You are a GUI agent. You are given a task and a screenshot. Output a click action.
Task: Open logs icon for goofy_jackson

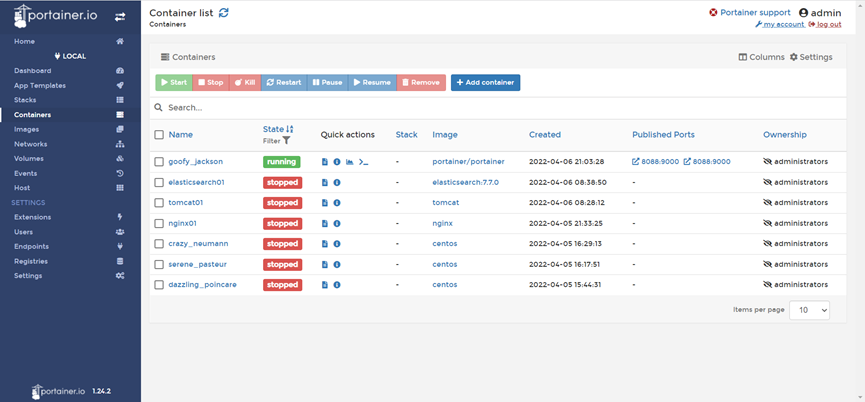[x=325, y=162]
